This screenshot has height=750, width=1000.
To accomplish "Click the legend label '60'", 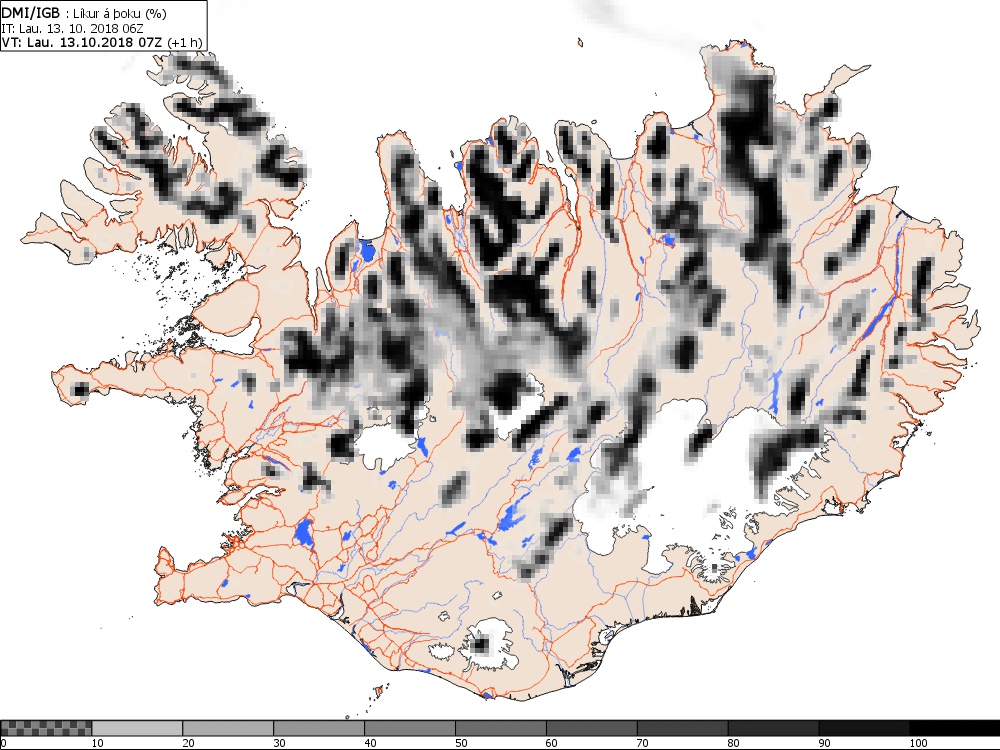I will click(552, 743).
